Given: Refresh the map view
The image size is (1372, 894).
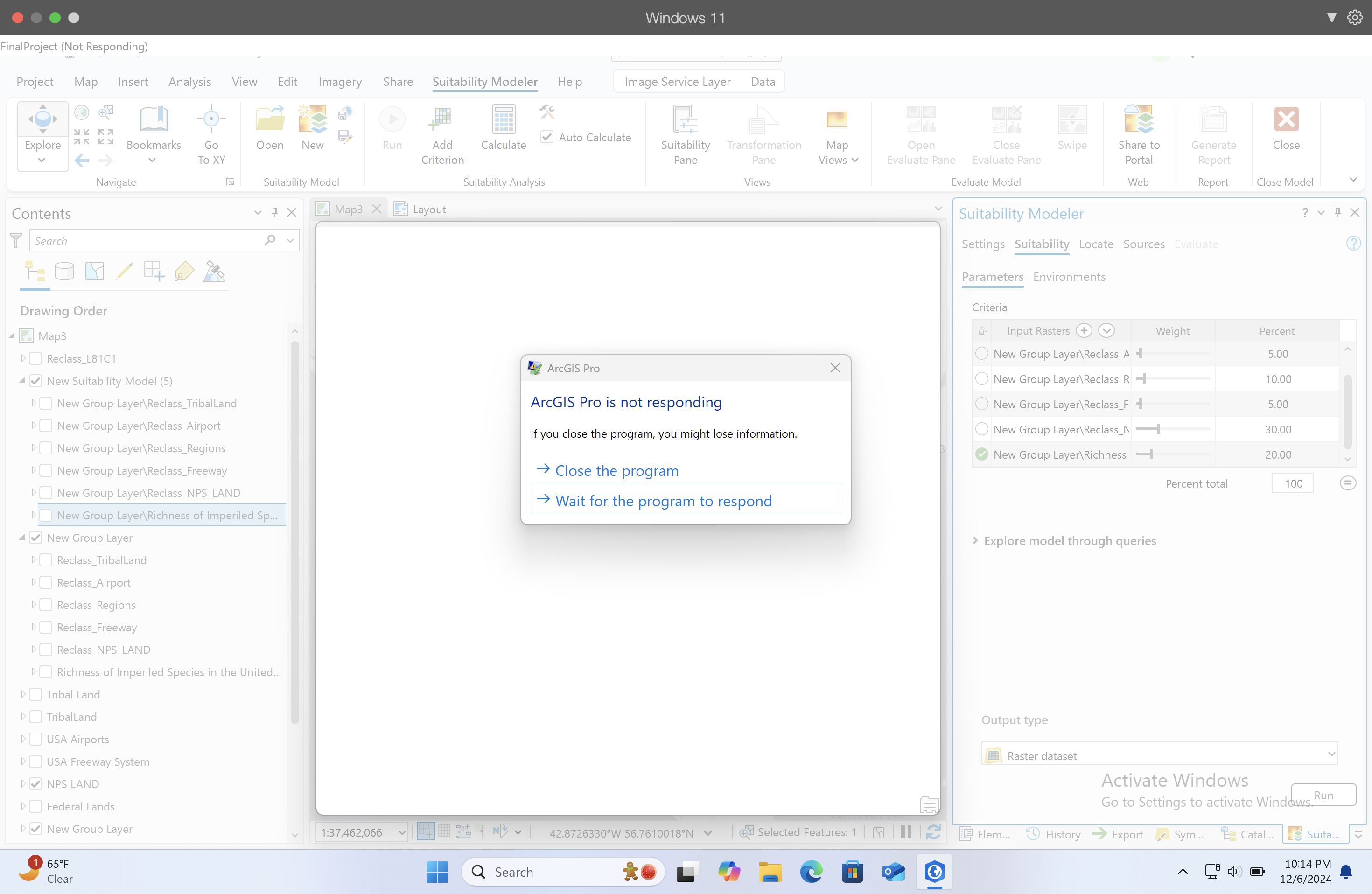Looking at the screenshot, I should pyautogui.click(x=933, y=832).
